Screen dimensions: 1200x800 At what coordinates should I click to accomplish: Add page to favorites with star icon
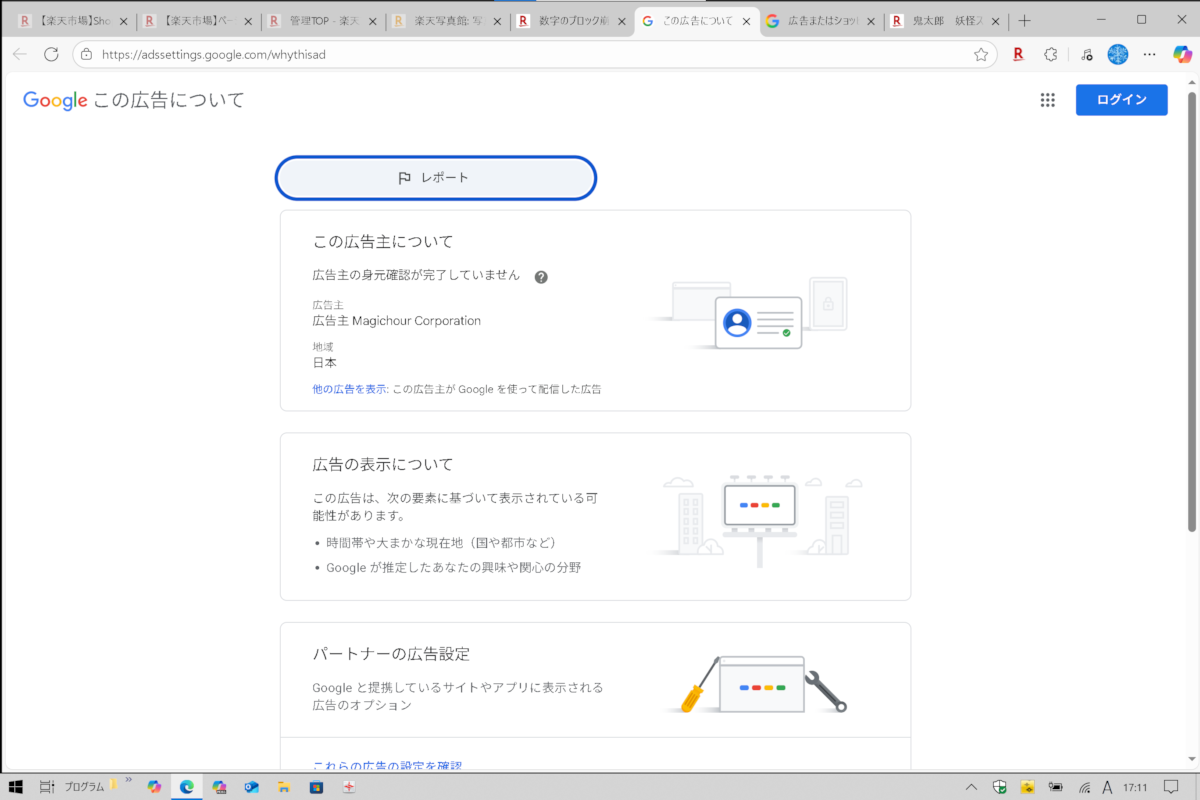(x=981, y=55)
